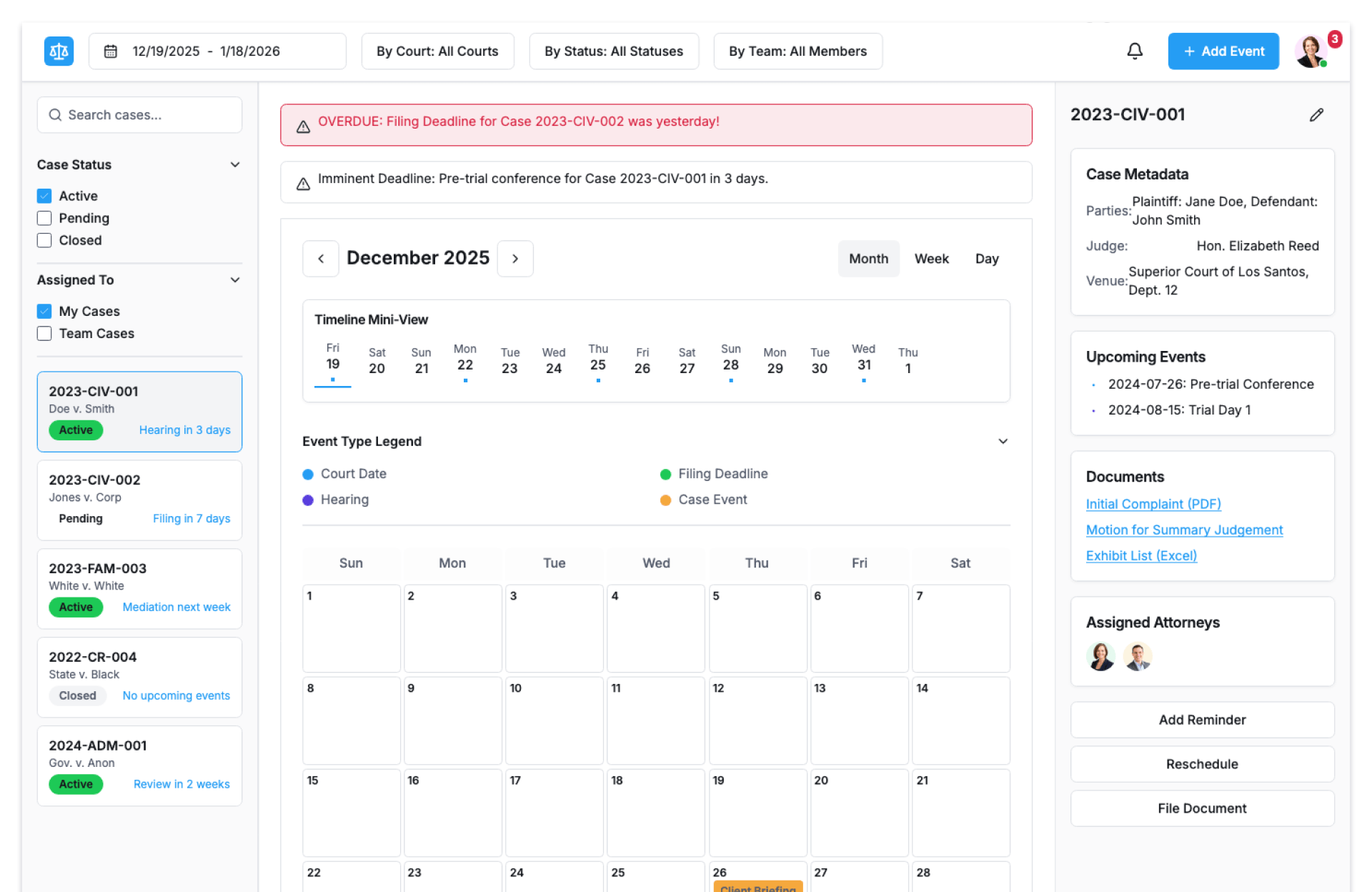Click the scales of justice logo

59,51
